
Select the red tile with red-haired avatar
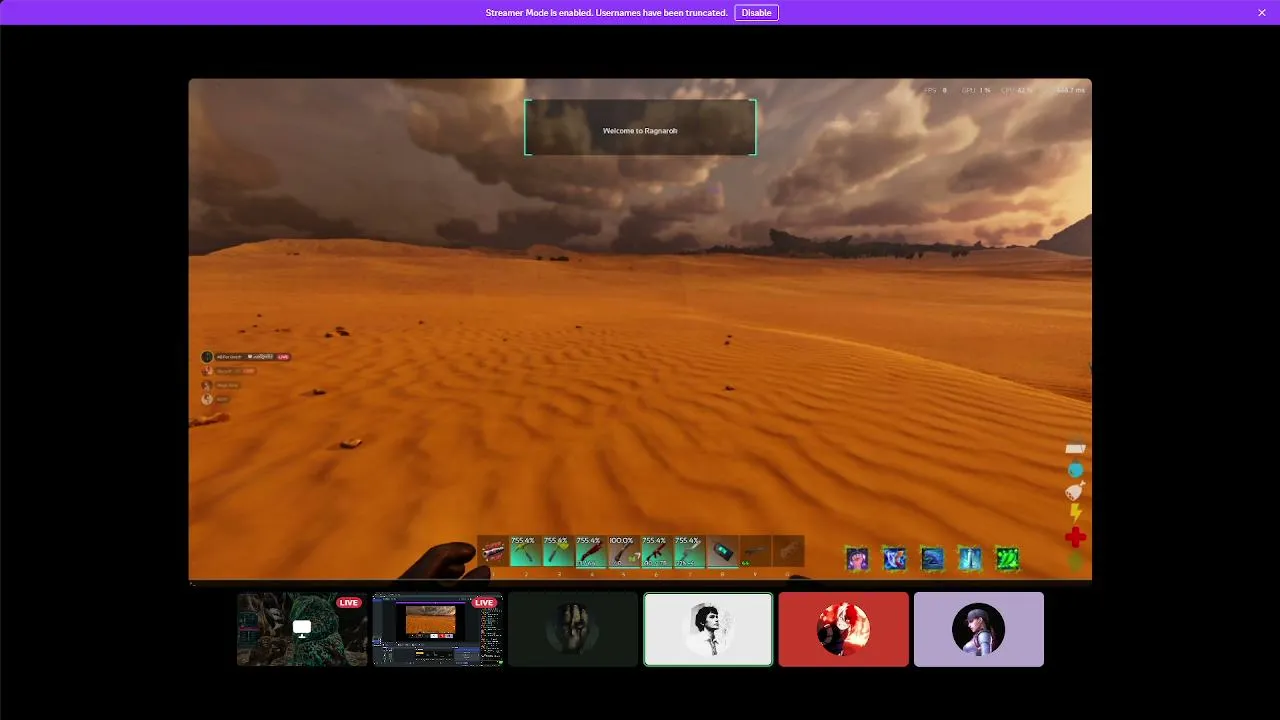(844, 629)
